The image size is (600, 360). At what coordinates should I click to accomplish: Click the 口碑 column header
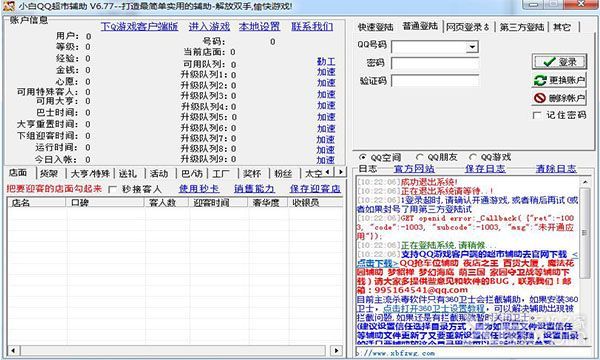106,203
